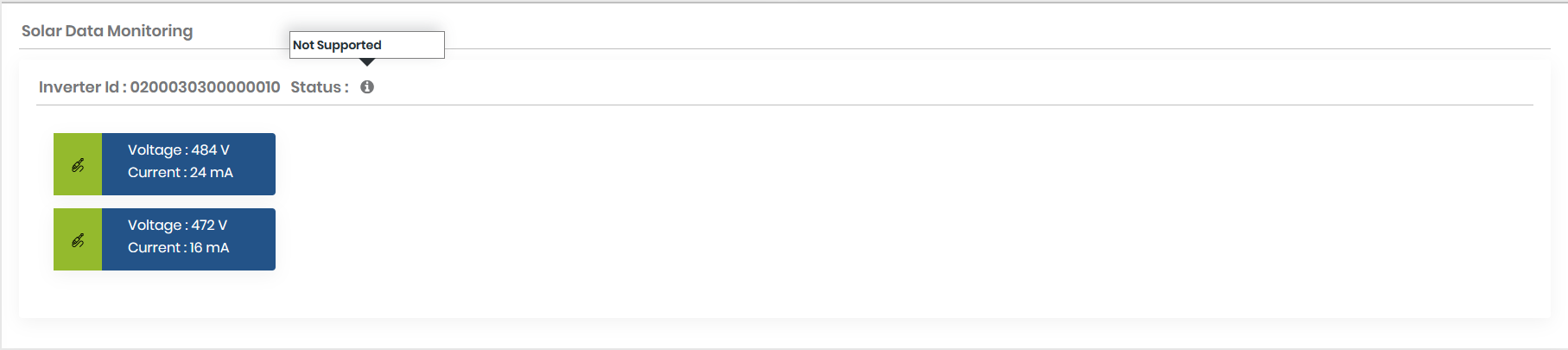Click the plug icon on the 484 V card

(x=78, y=165)
